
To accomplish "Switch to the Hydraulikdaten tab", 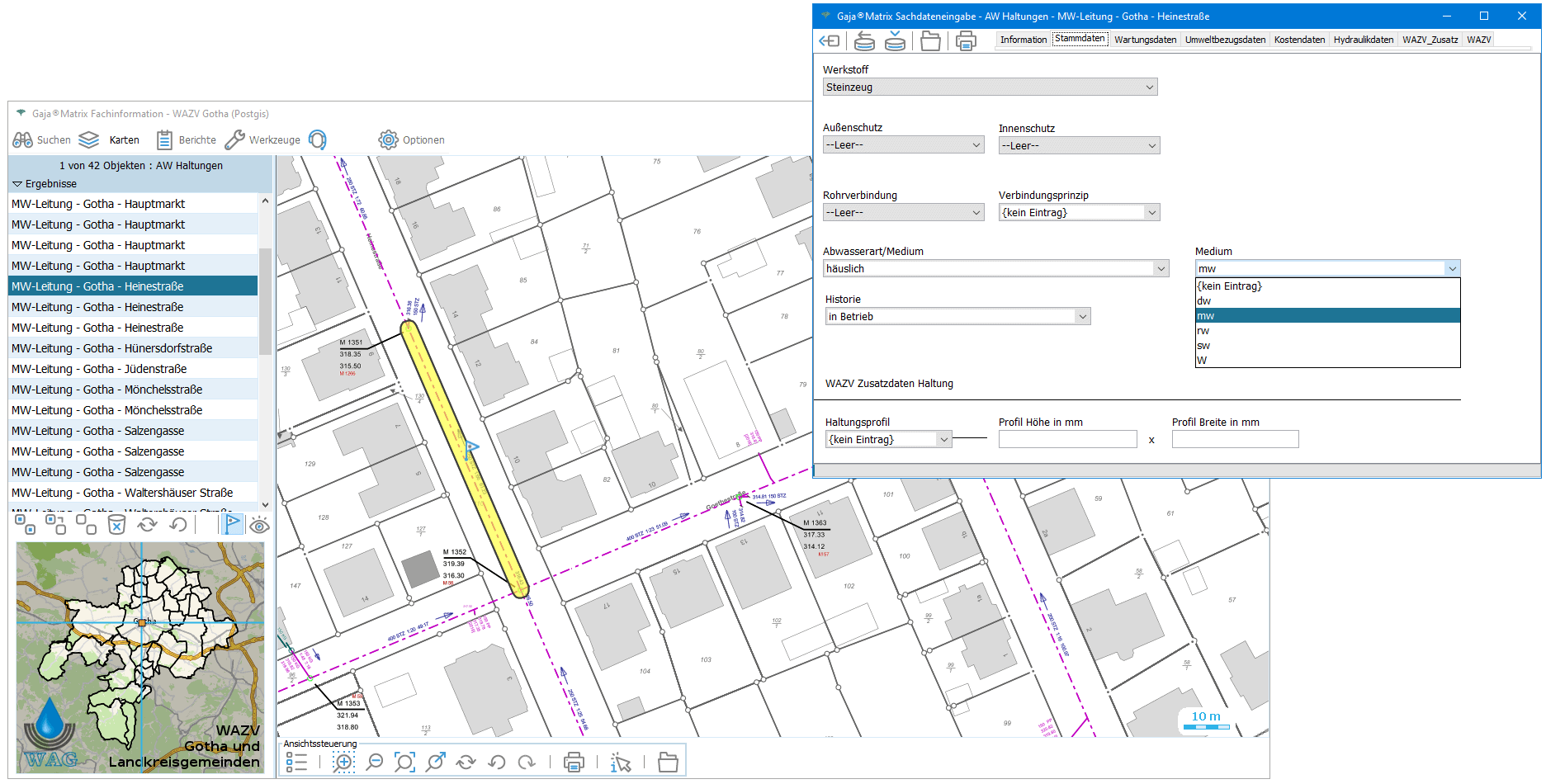I will (x=1363, y=40).
